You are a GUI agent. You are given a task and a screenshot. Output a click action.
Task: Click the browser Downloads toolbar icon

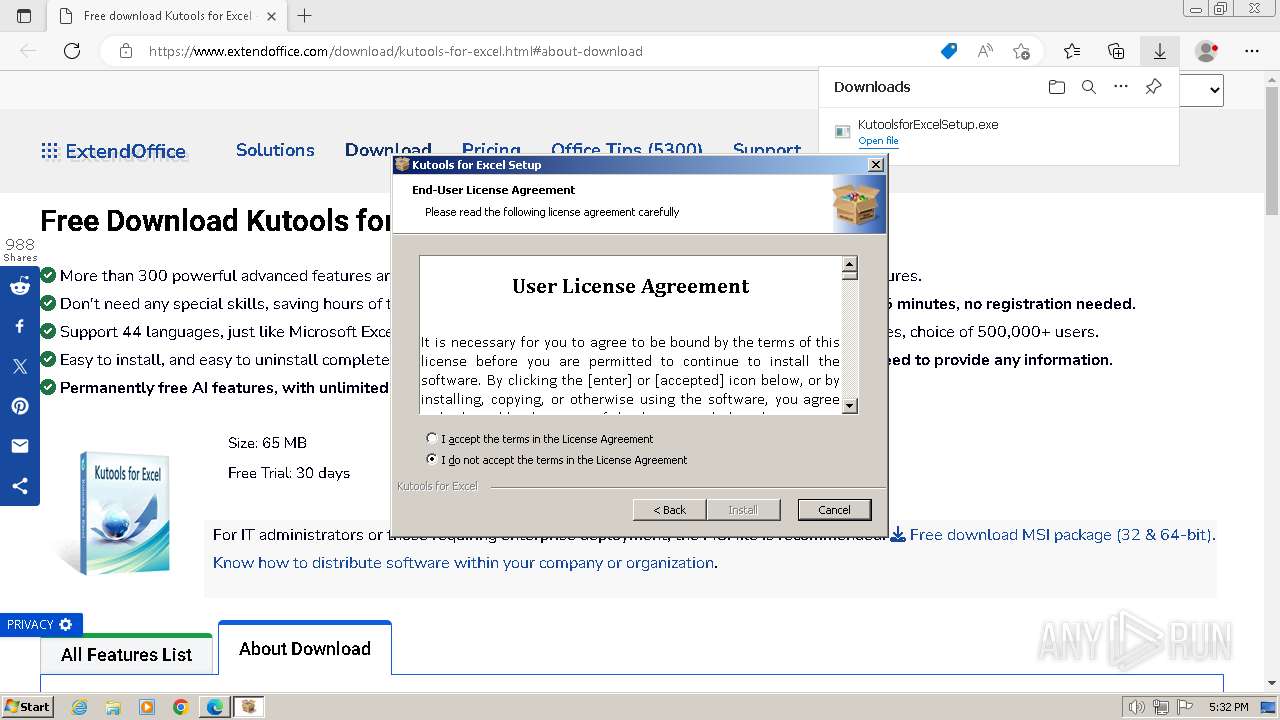[x=1160, y=51]
